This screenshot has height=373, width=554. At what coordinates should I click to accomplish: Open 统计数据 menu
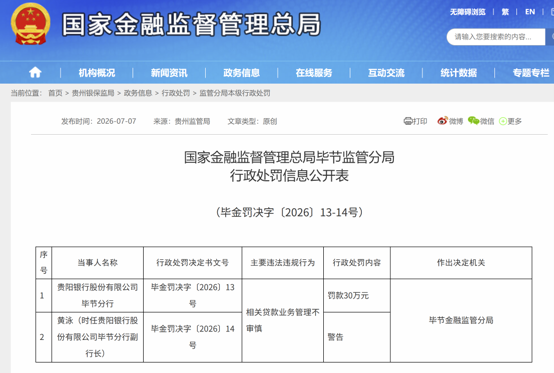459,73
